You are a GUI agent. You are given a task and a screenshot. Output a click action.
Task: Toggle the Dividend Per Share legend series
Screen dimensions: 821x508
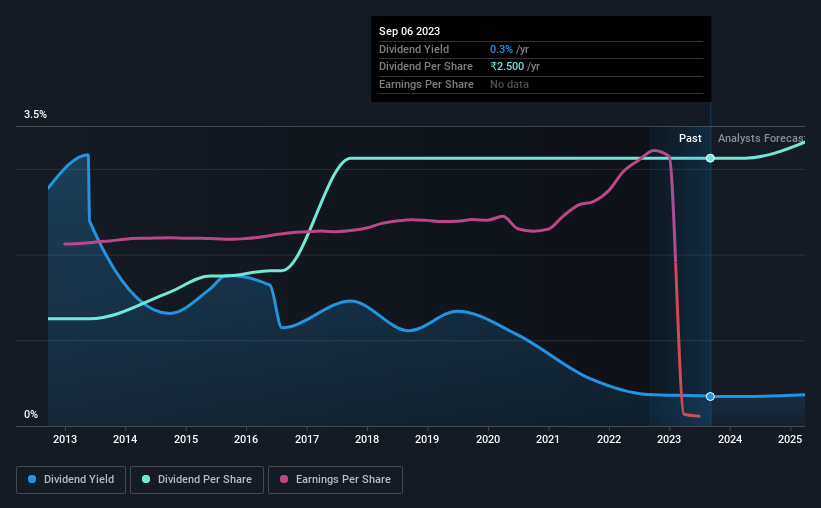tap(197, 480)
